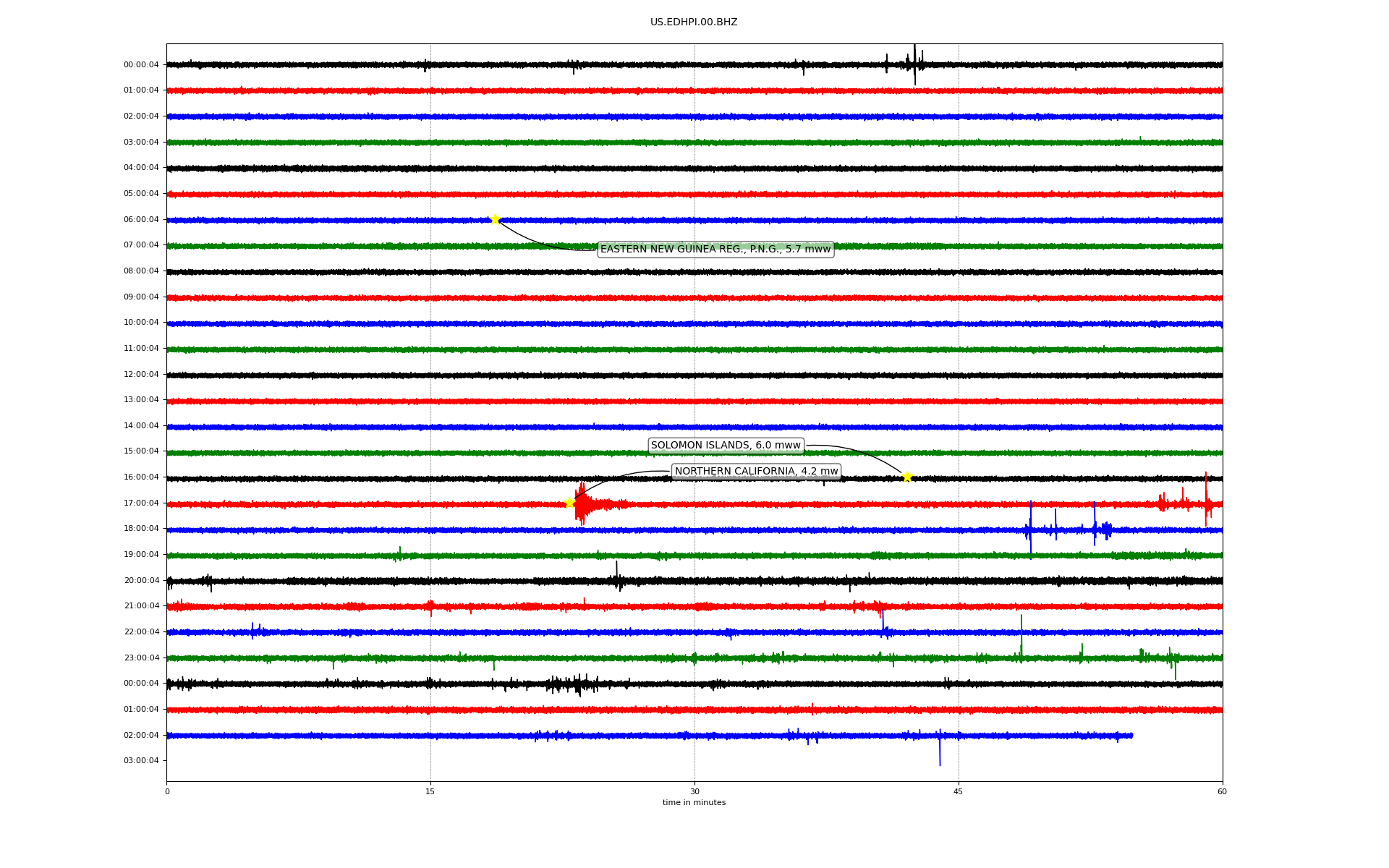This screenshot has width=1389, height=868.
Task: Click the 0 tick label on x-axis
Action: 167,791
